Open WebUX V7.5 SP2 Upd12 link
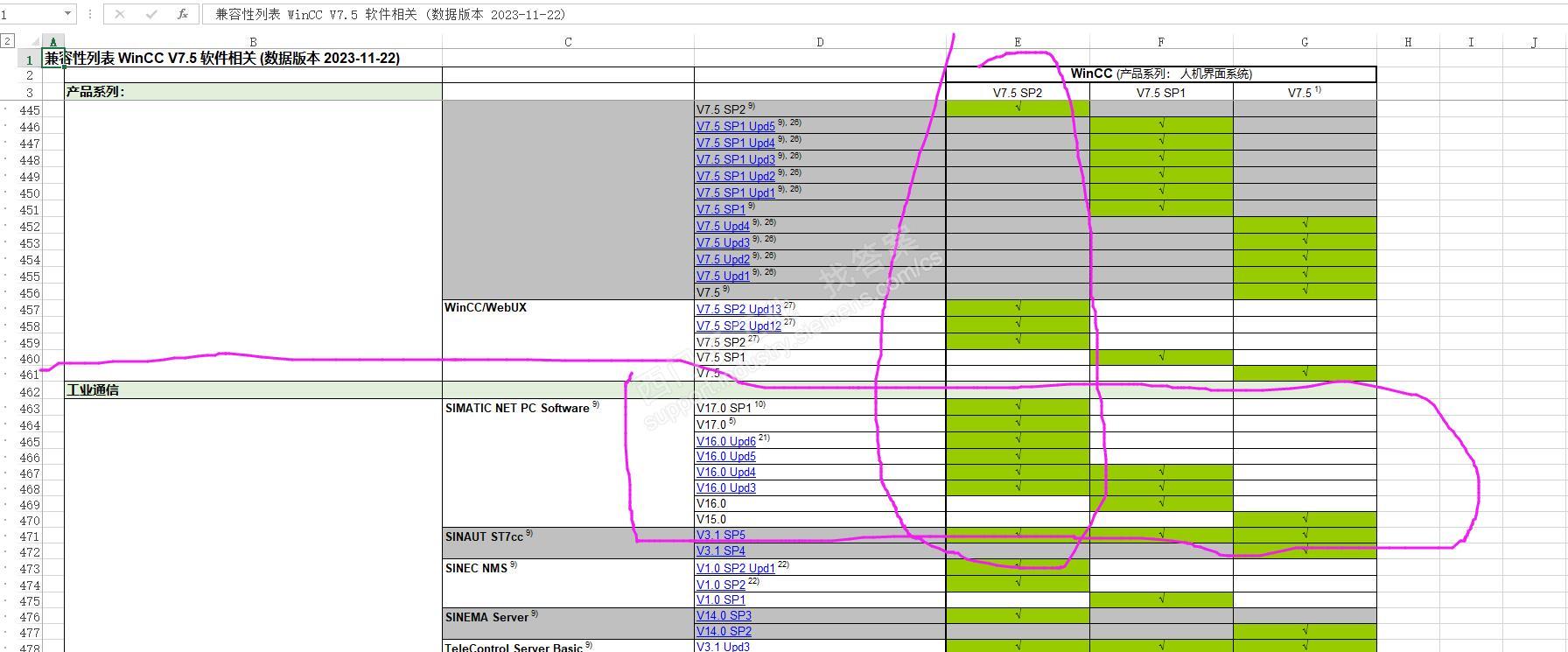 coord(738,326)
